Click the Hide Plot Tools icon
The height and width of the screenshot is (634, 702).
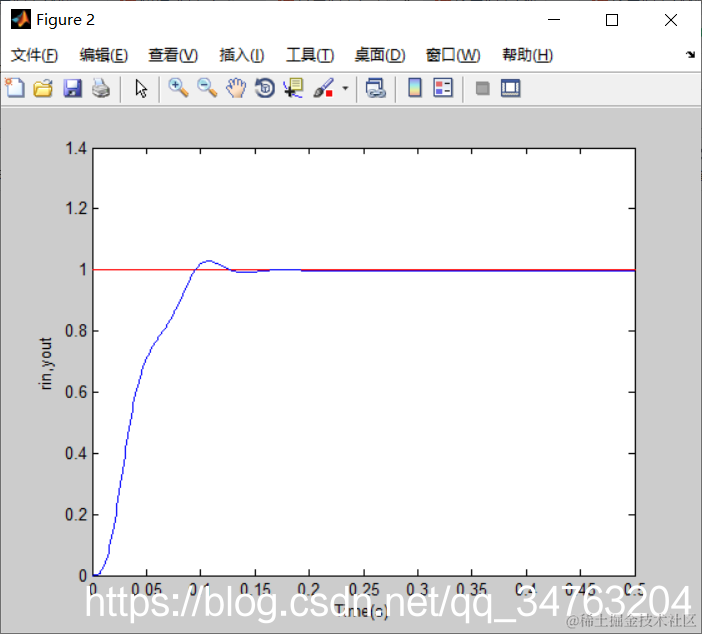[x=482, y=88]
